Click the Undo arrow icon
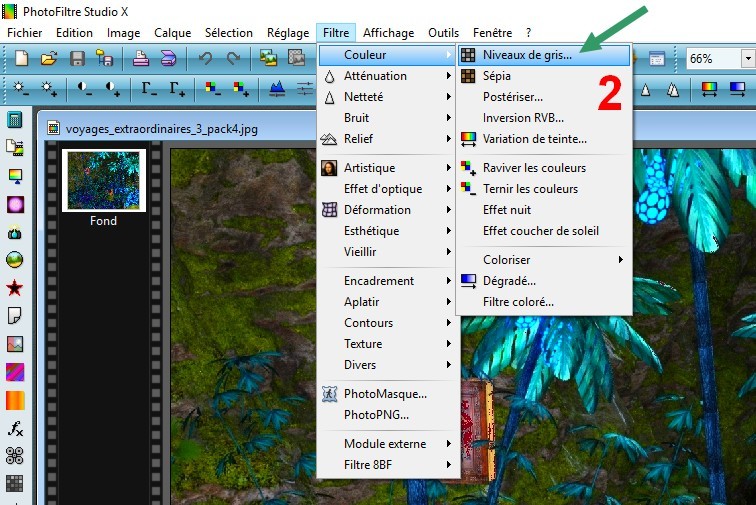756x505 pixels. coord(206,58)
